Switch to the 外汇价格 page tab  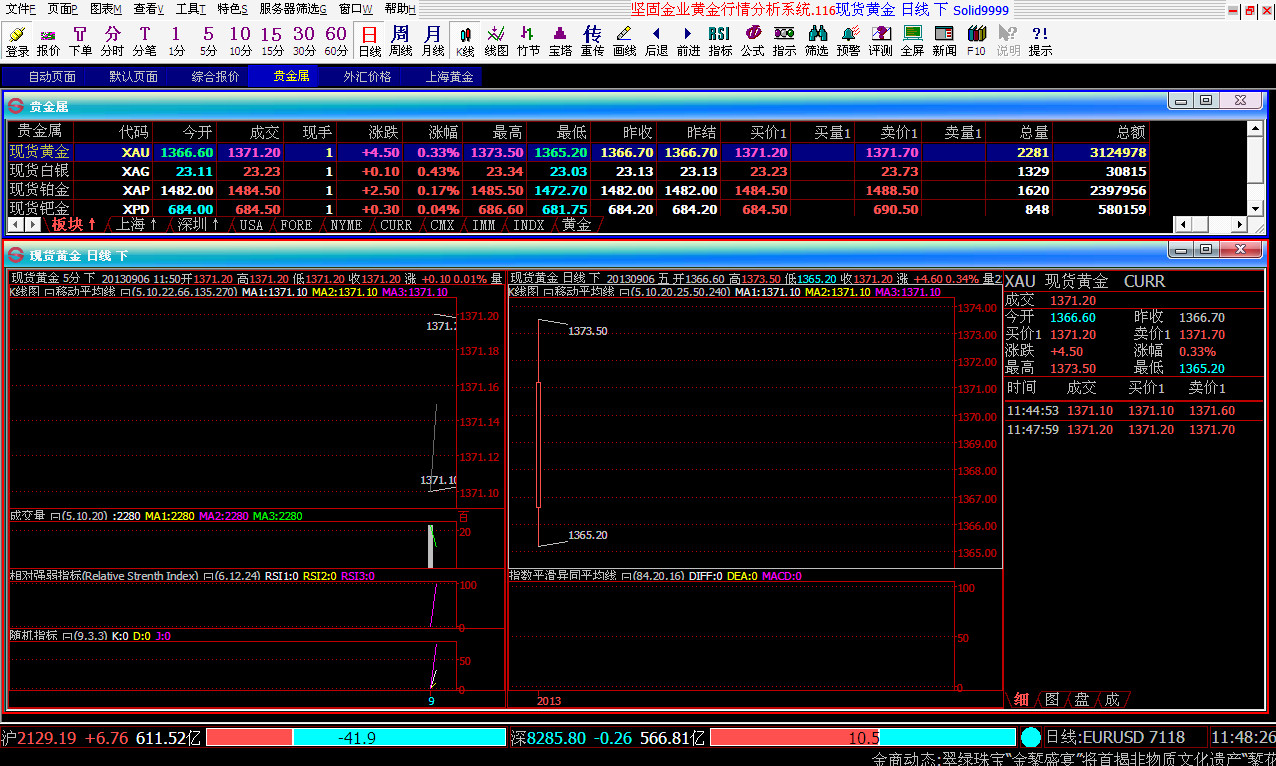[367, 76]
